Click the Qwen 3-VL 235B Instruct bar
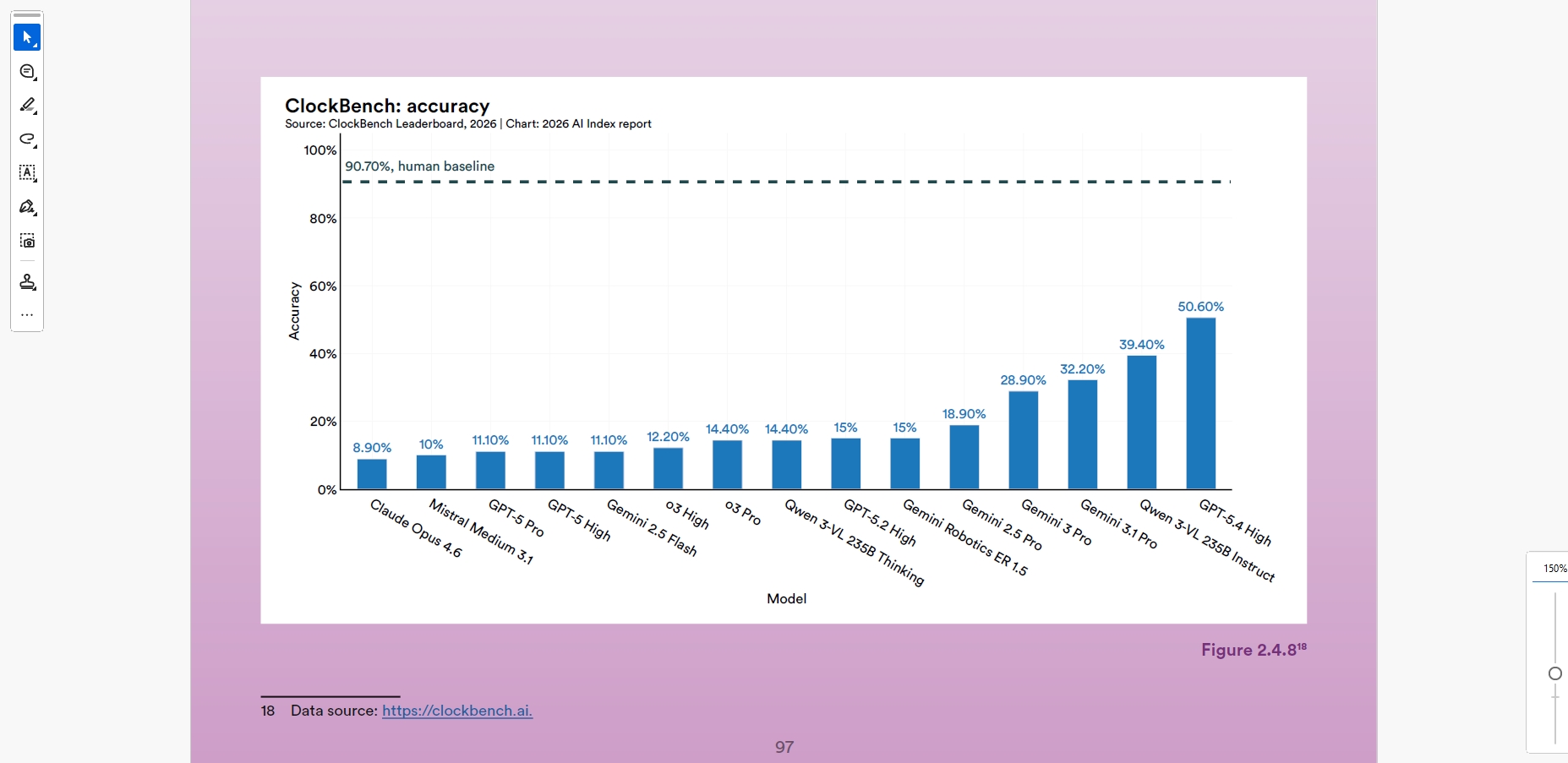1568x763 pixels. [x=1141, y=422]
